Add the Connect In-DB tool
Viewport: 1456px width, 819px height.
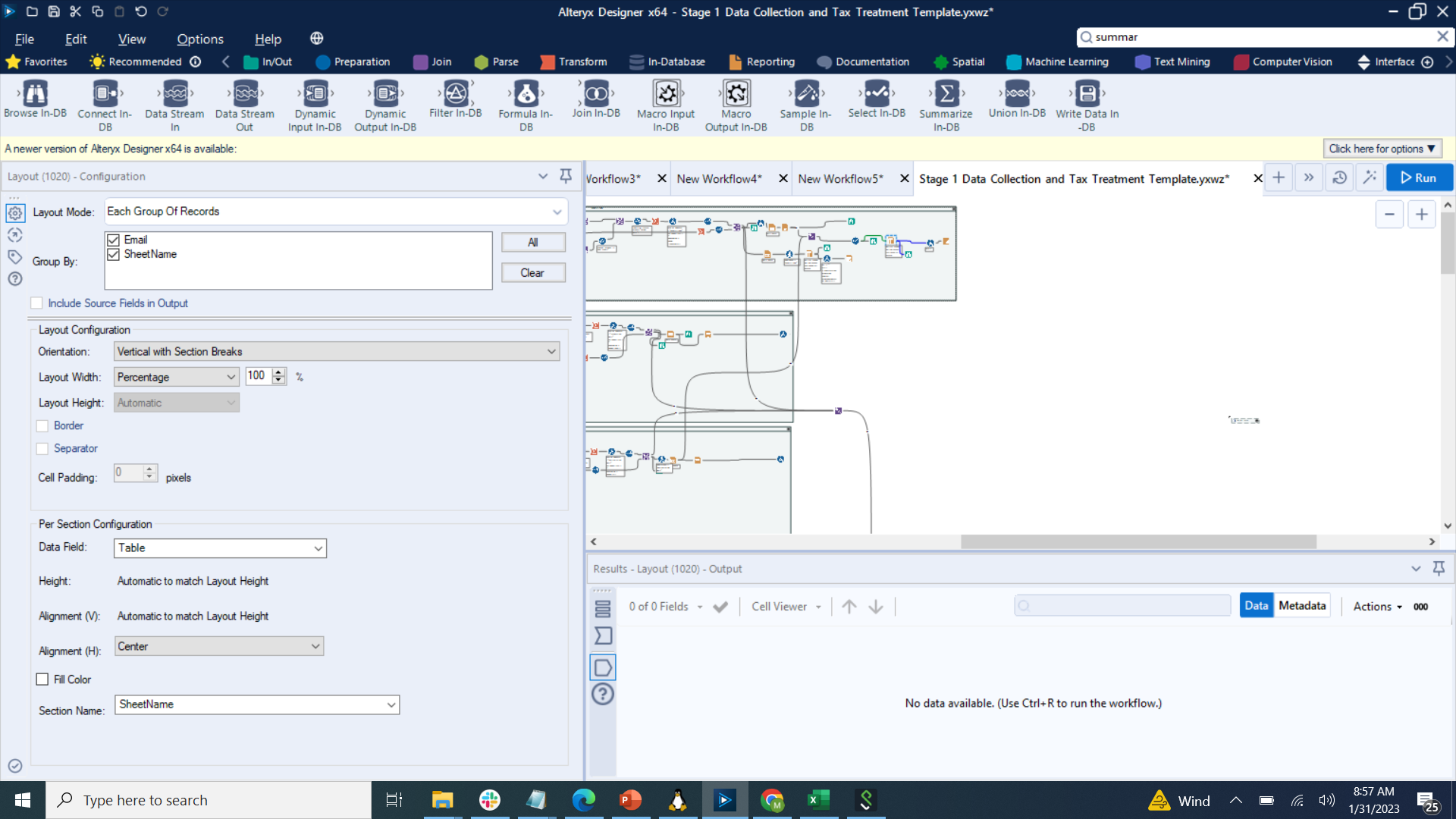[x=105, y=104]
